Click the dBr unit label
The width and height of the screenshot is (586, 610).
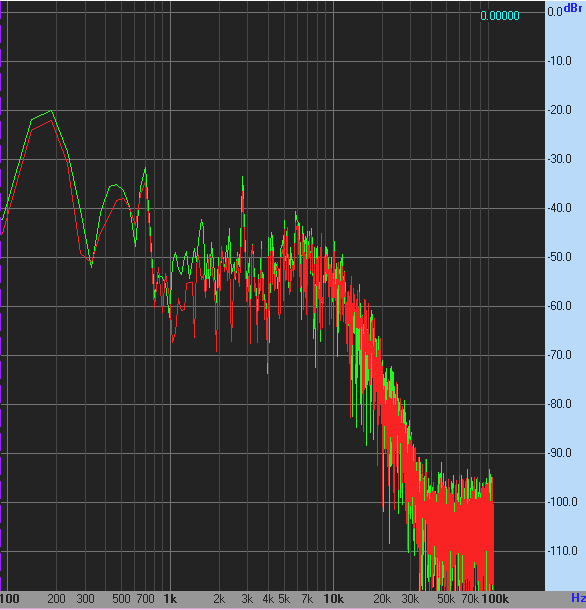(573, 8)
